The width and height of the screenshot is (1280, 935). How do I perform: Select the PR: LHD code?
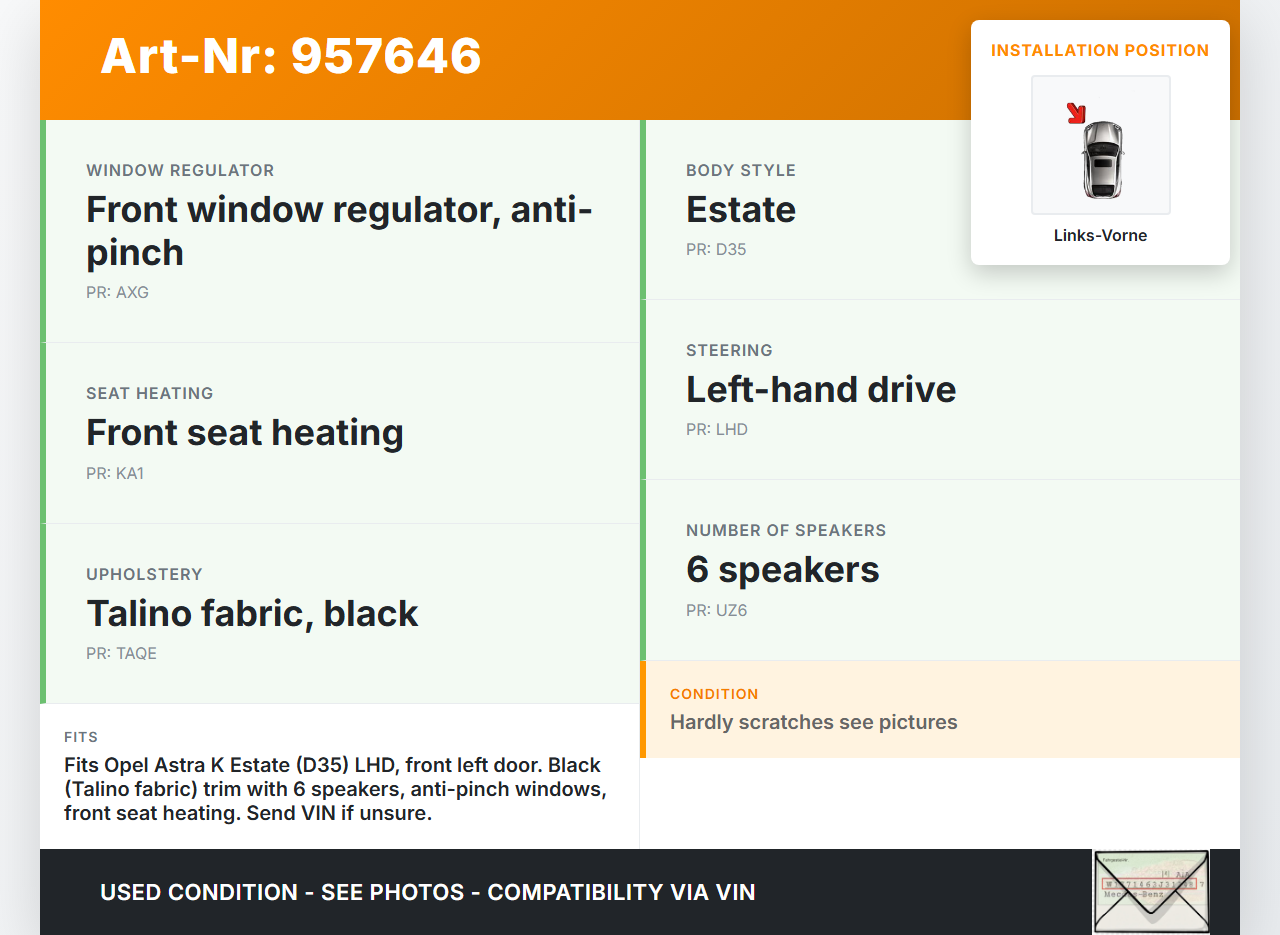(717, 430)
